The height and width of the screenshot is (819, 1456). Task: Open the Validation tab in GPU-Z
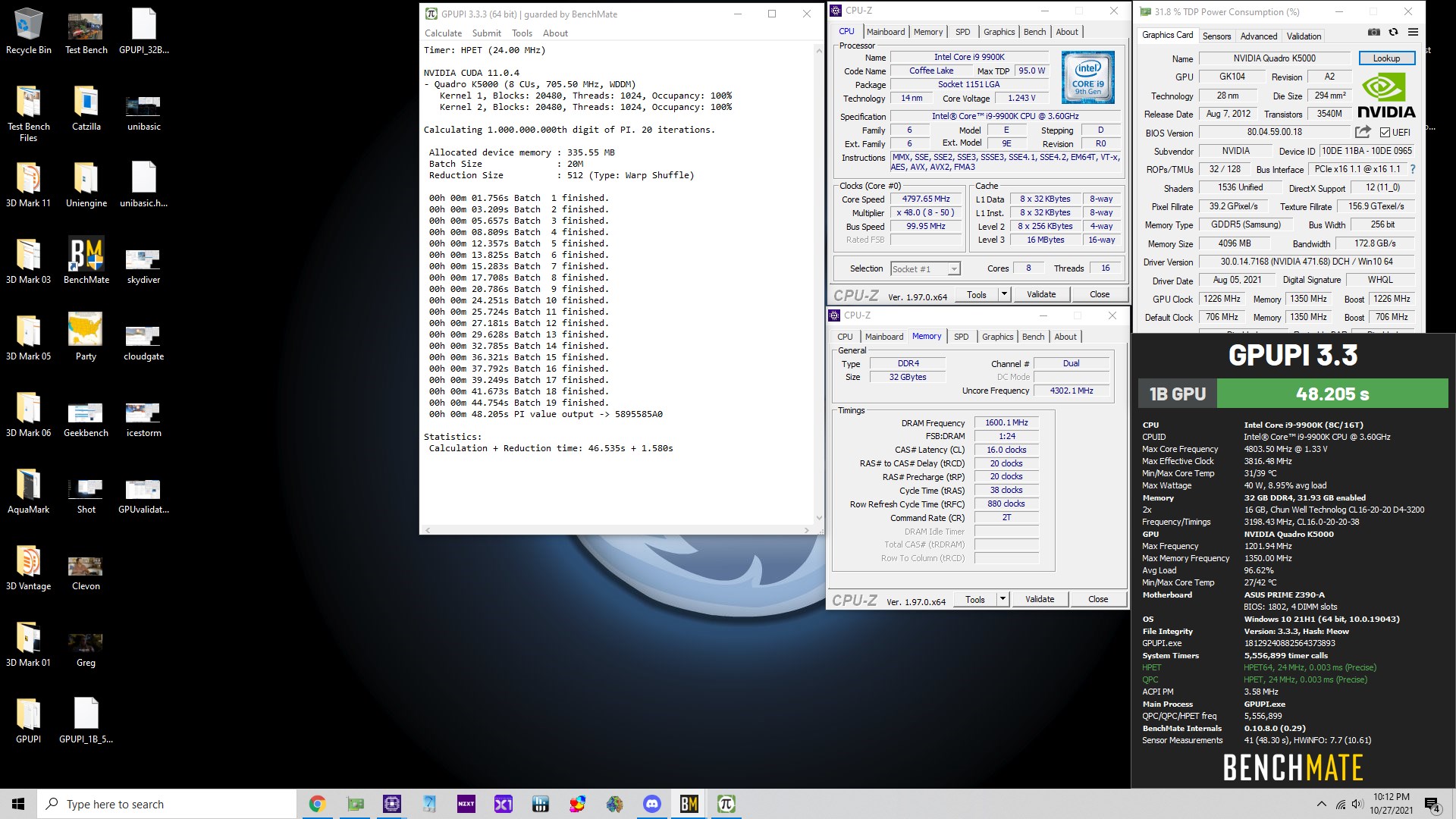(x=1304, y=36)
